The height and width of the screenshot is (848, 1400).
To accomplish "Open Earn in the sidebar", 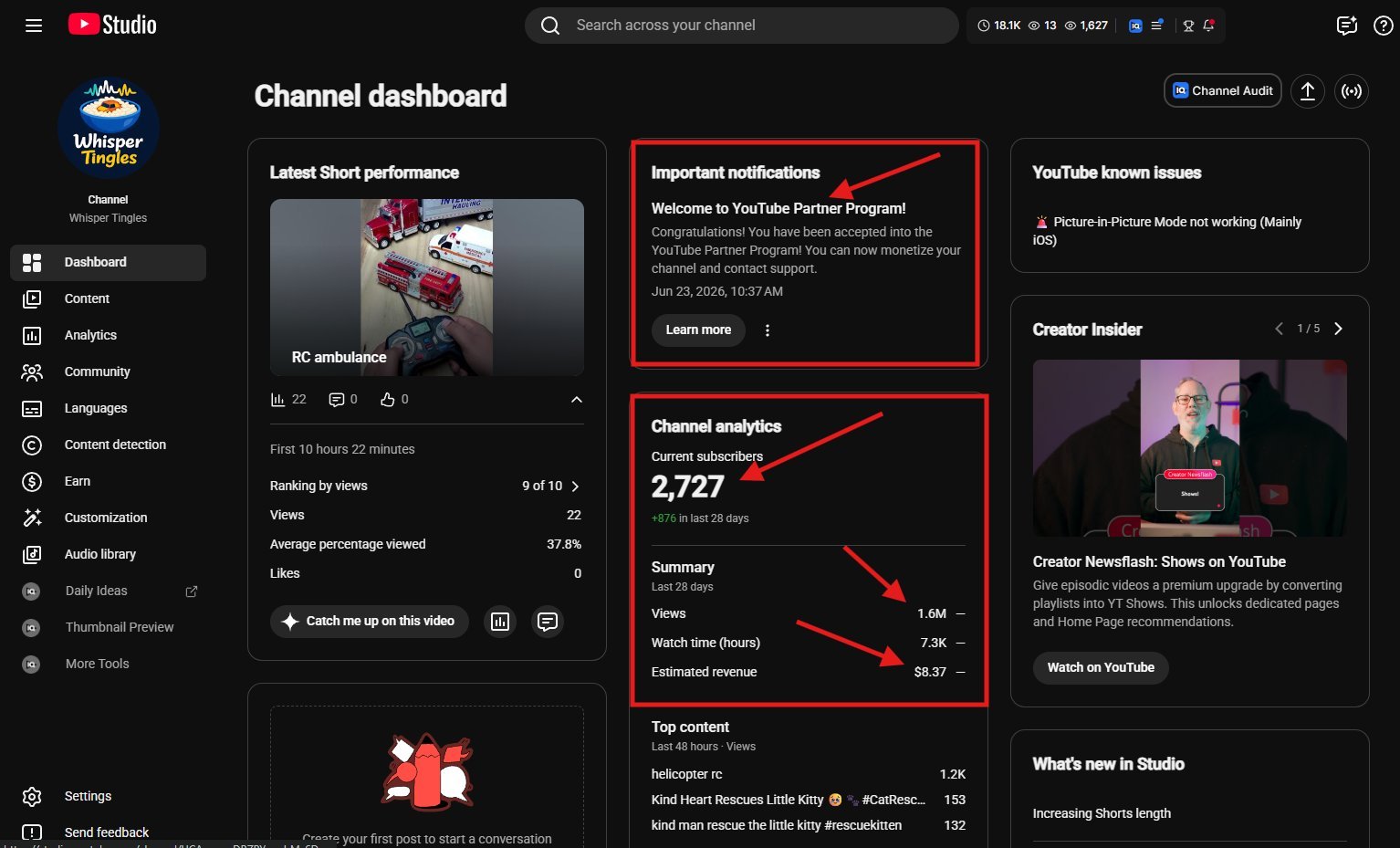I will tap(108, 482).
